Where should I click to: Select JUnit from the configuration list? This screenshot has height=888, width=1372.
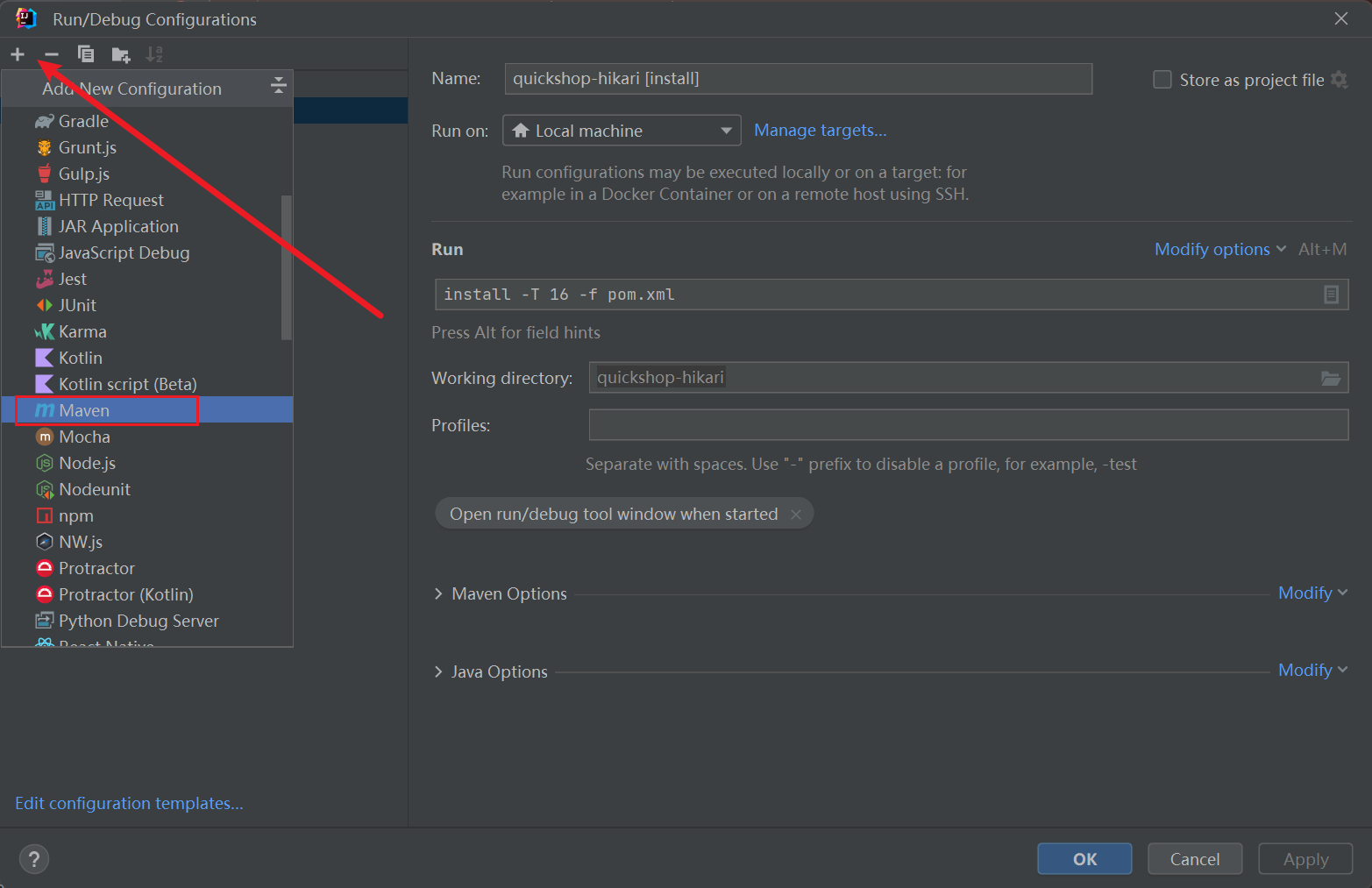pyautogui.click(x=147, y=305)
